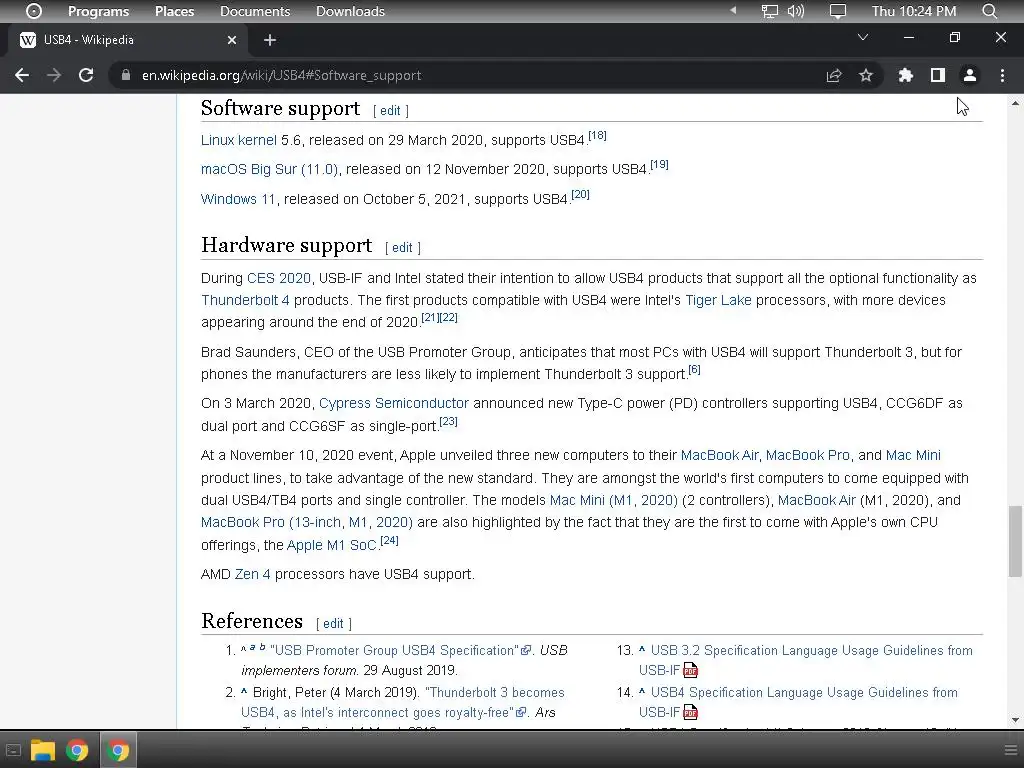Jump back via reference 2 caret
Screen dimensions: 1024x768
(244, 691)
